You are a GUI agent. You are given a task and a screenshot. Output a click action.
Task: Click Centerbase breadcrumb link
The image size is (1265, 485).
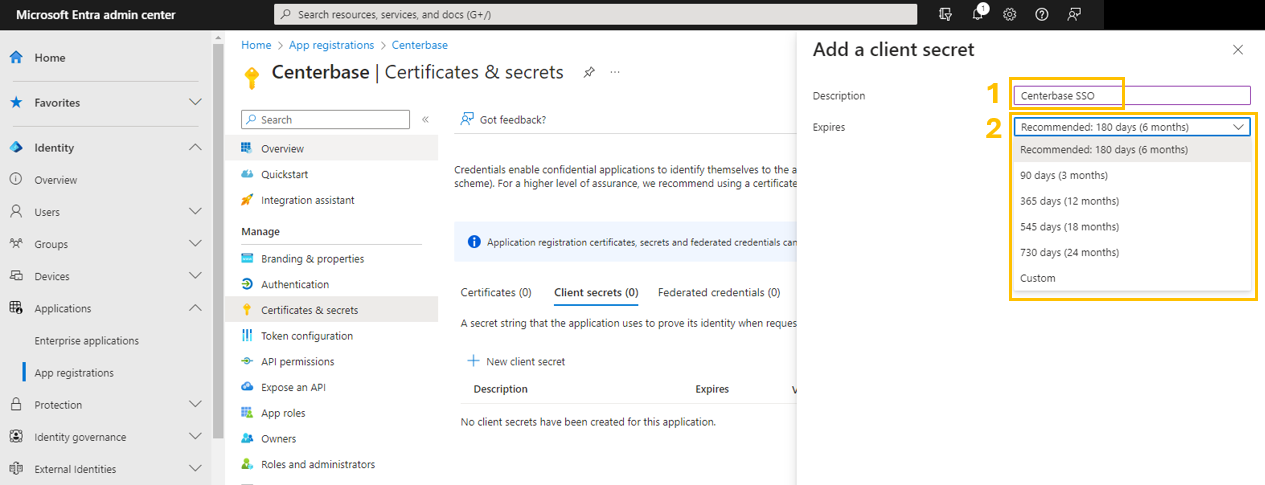click(x=420, y=45)
